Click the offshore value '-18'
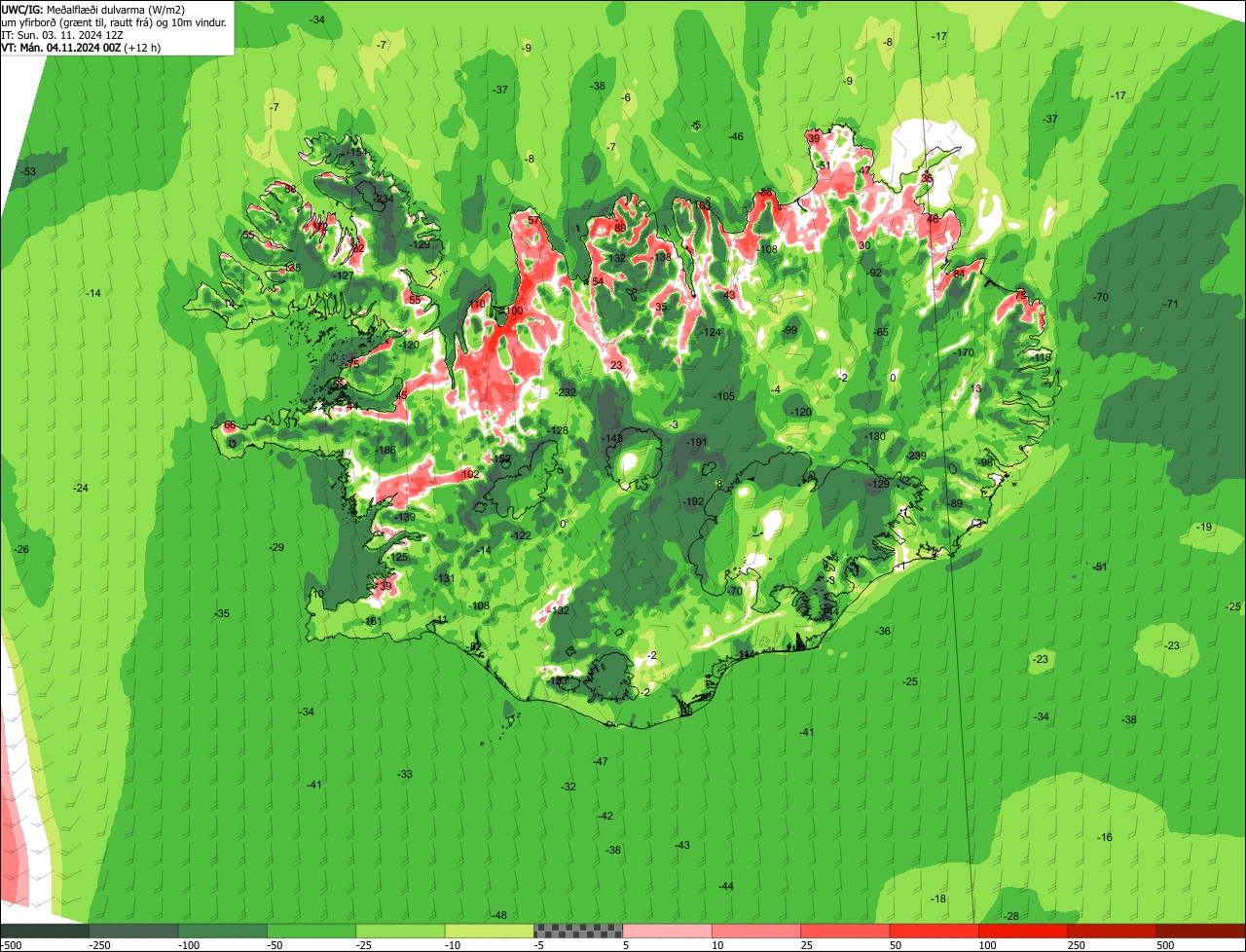The image size is (1246, 952). click(x=938, y=898)
